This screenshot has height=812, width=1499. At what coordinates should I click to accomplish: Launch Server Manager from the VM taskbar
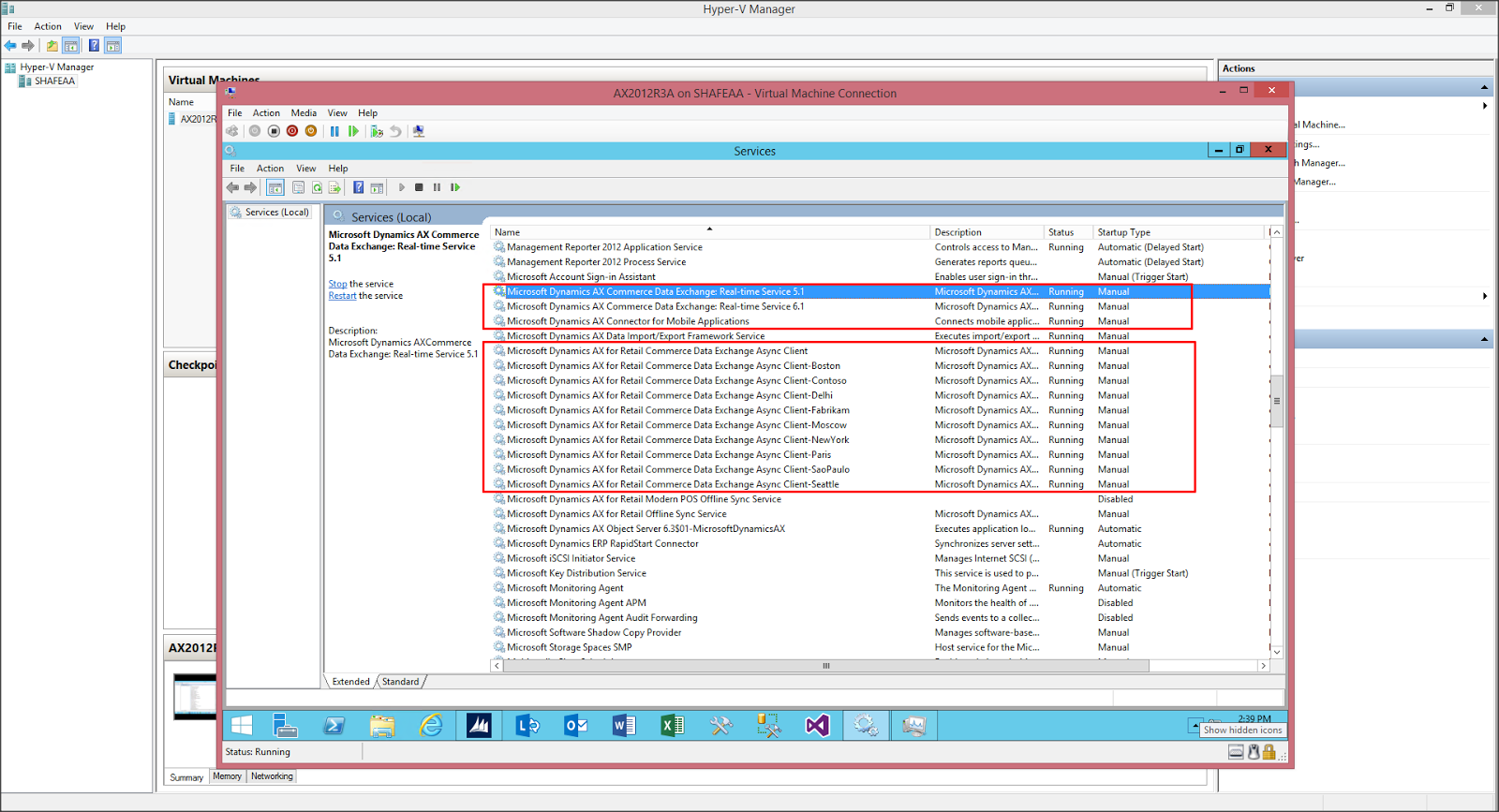tap(285, 725)
